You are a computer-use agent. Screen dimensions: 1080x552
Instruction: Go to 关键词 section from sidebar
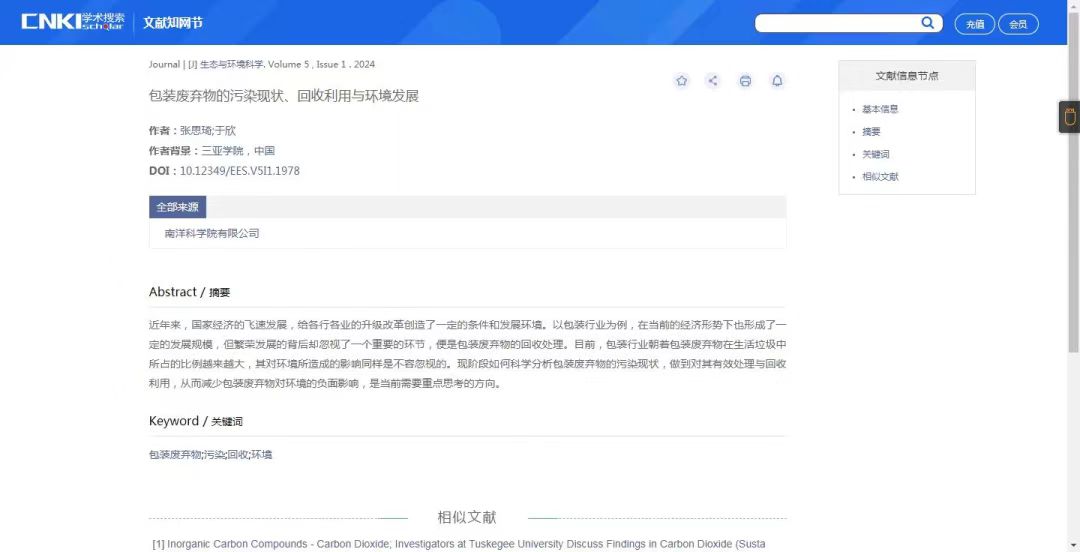[875, 154]
